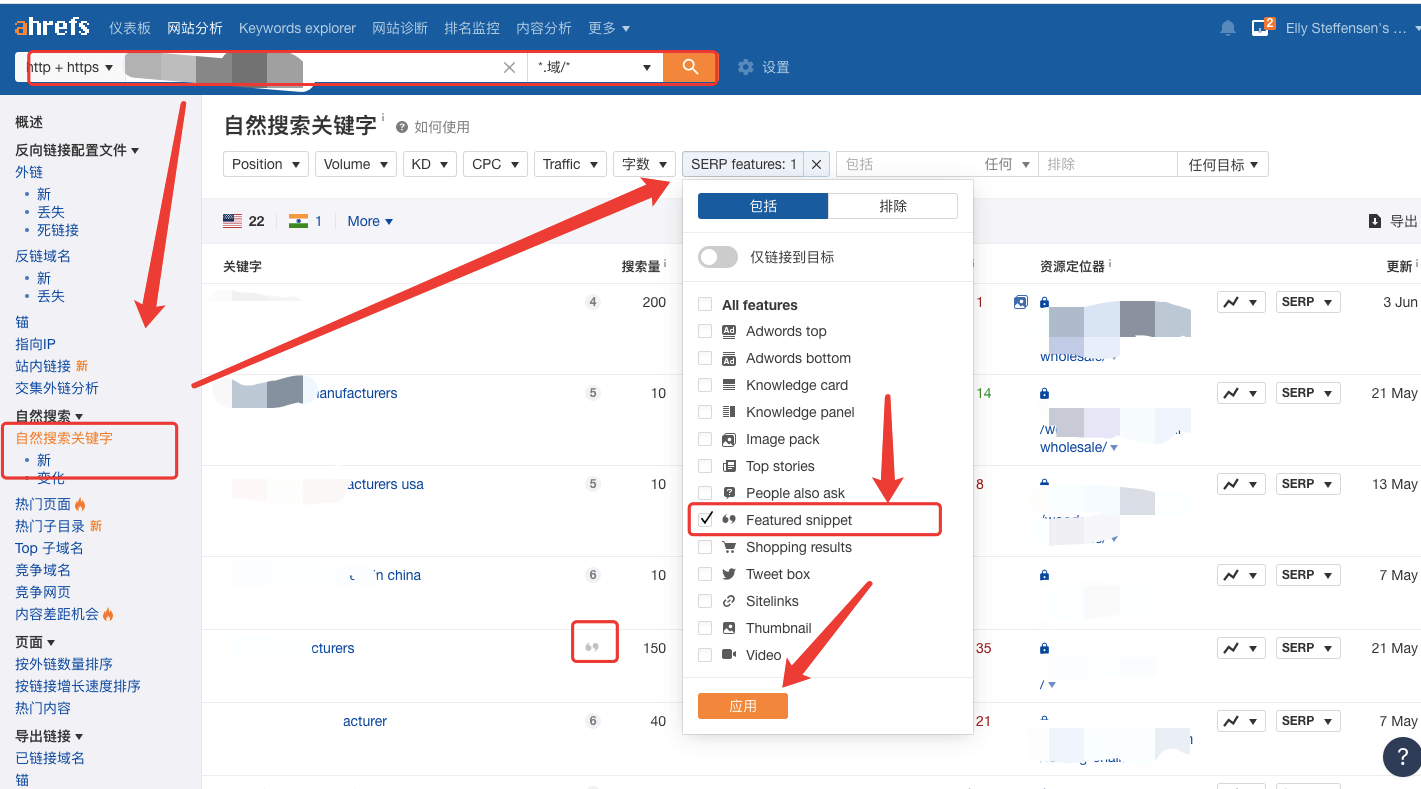The width and height of the screenshot is (1421, 789).
Task: Check the Shopping results checkbox
Action: (x=705, y=547)
